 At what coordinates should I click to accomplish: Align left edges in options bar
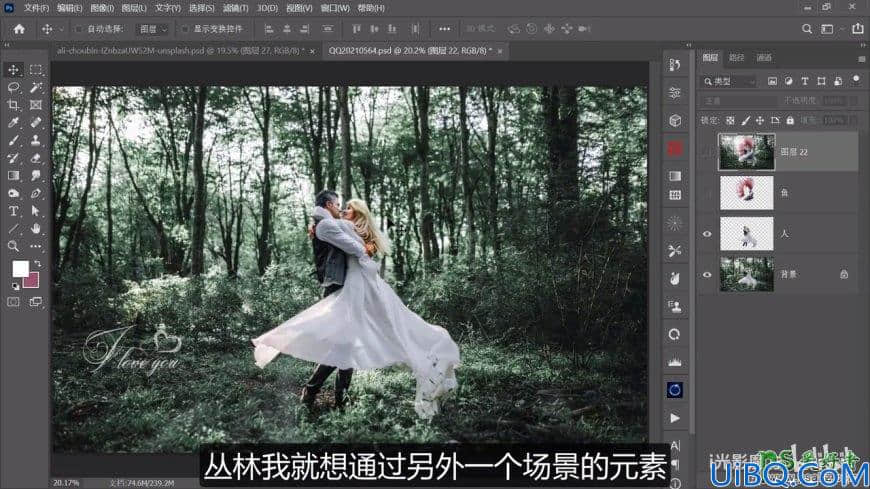click(269, 29)
